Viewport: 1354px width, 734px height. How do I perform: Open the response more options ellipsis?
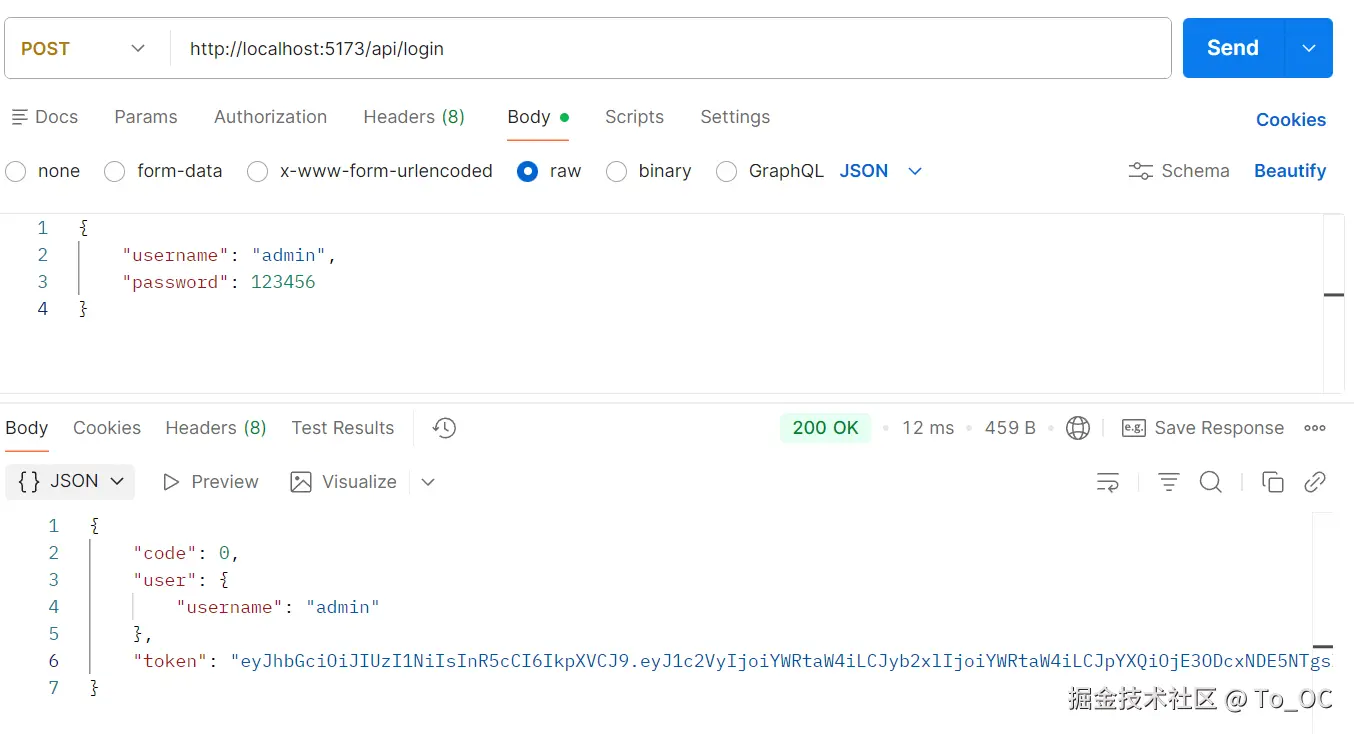tap(1315, 428)
